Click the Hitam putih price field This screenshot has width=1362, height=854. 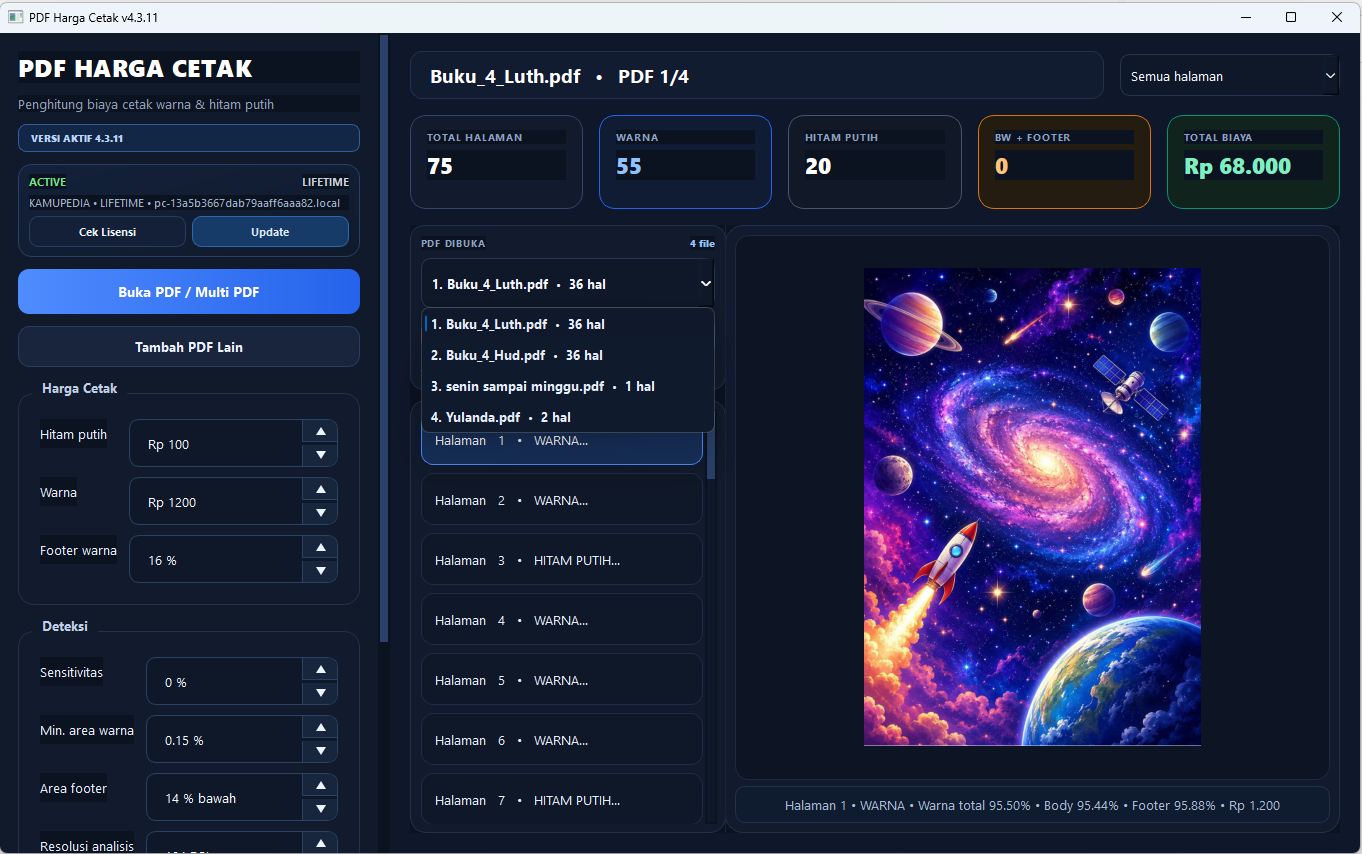[216, 444]
